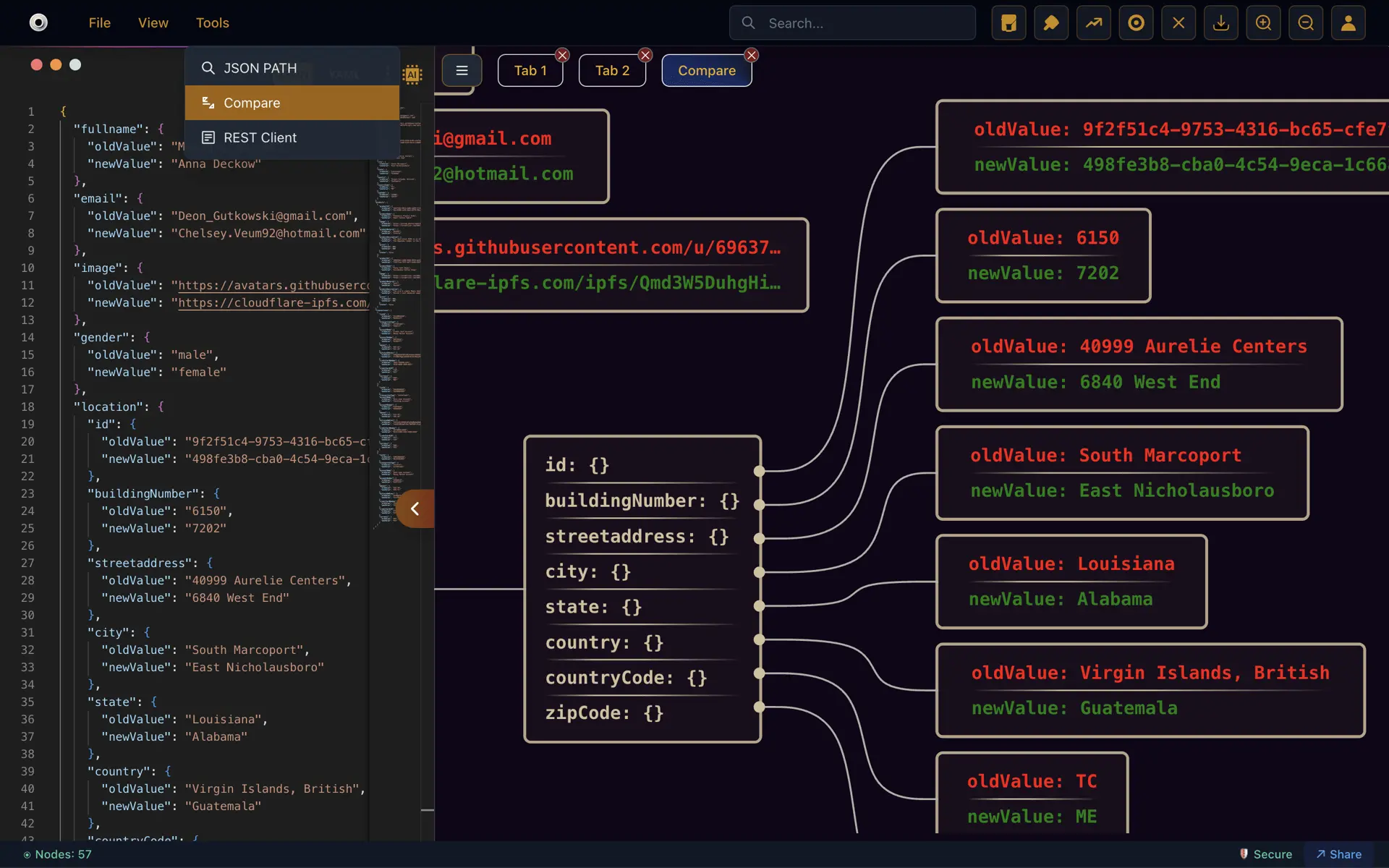Open the AI assistant icon
The width and height of the screenshot is (1389, 868).
tap(412, 73)
